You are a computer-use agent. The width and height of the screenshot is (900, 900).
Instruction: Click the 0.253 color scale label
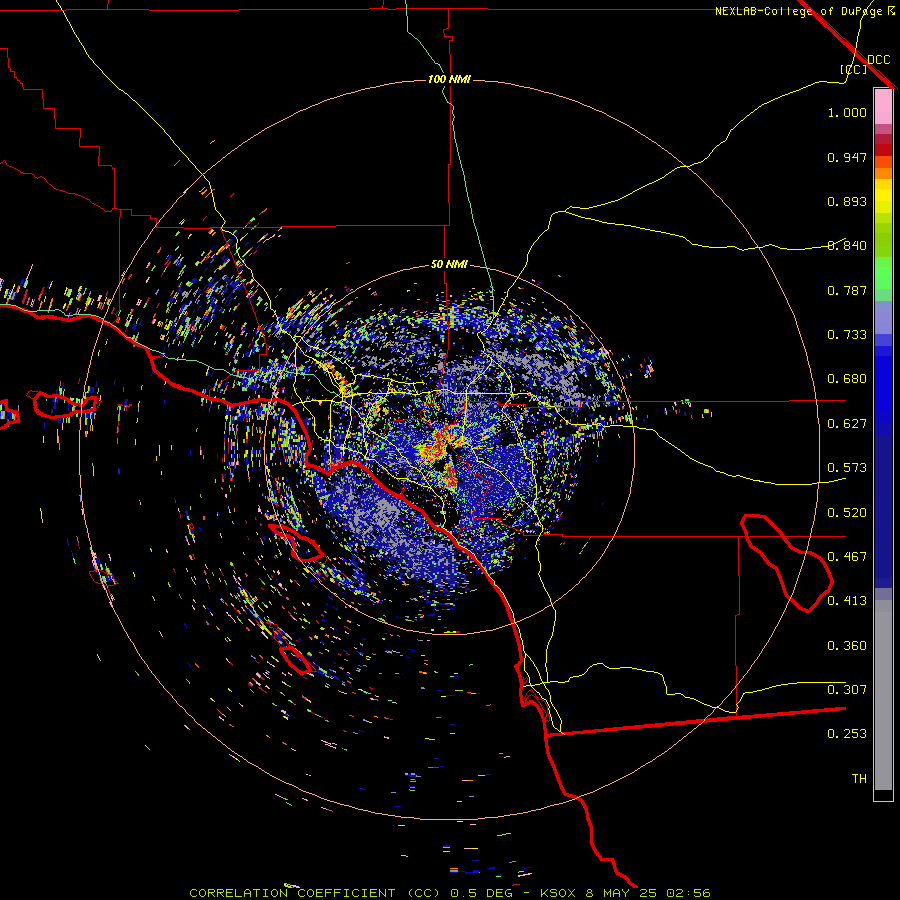[847, 734]
